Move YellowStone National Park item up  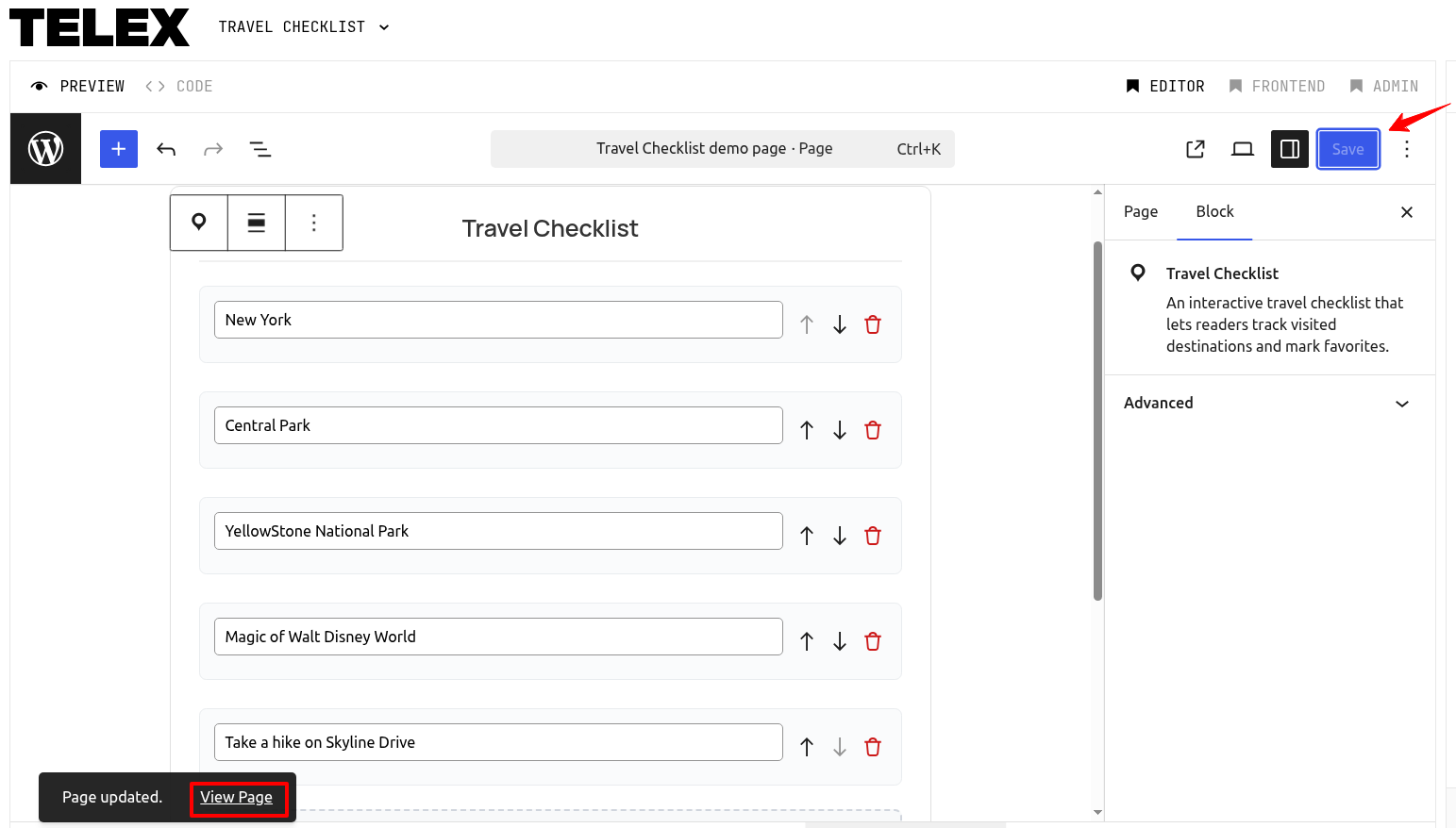pyautogui.click(x=807, y=536)
